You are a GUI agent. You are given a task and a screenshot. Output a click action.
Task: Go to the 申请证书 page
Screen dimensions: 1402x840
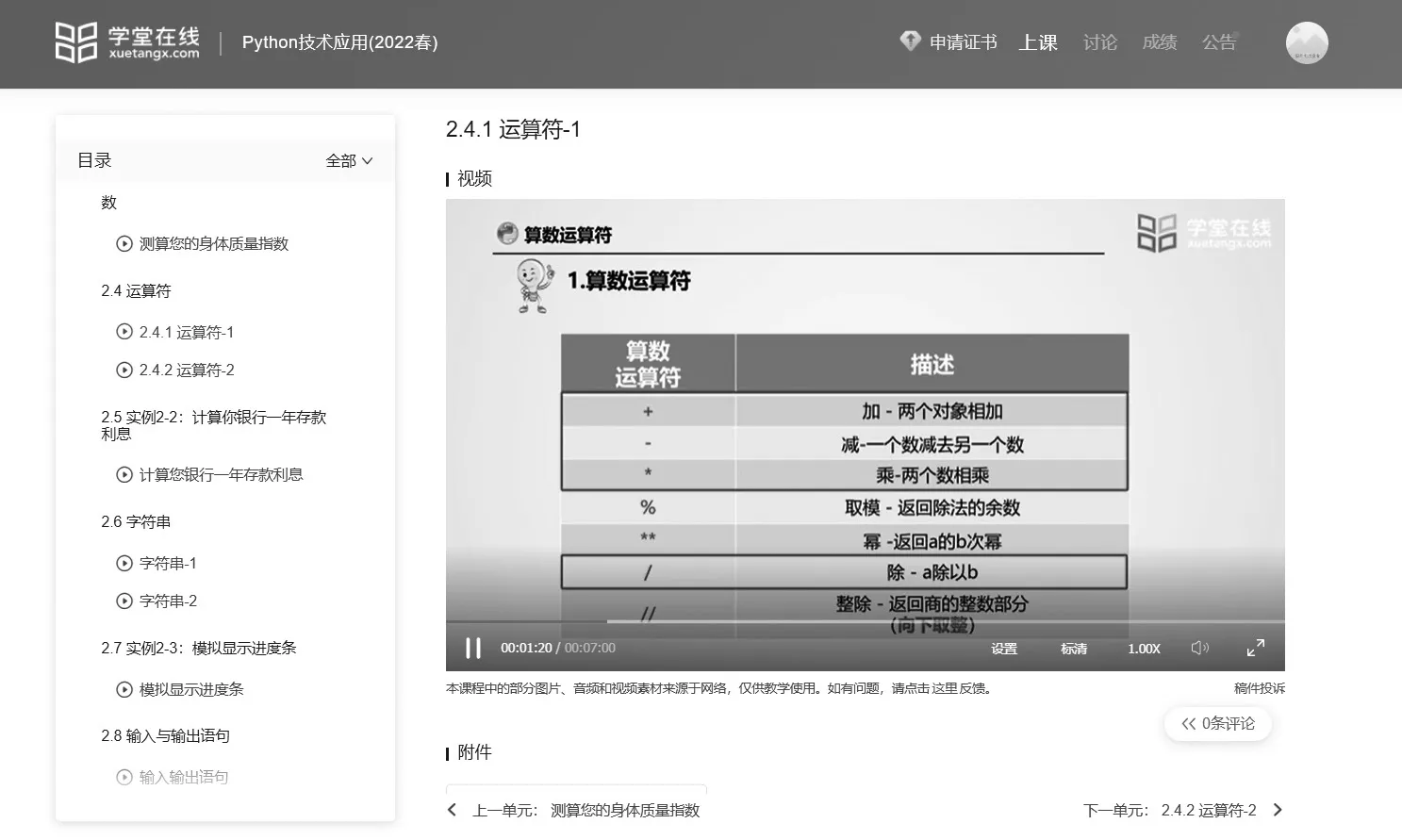(963, 42)
